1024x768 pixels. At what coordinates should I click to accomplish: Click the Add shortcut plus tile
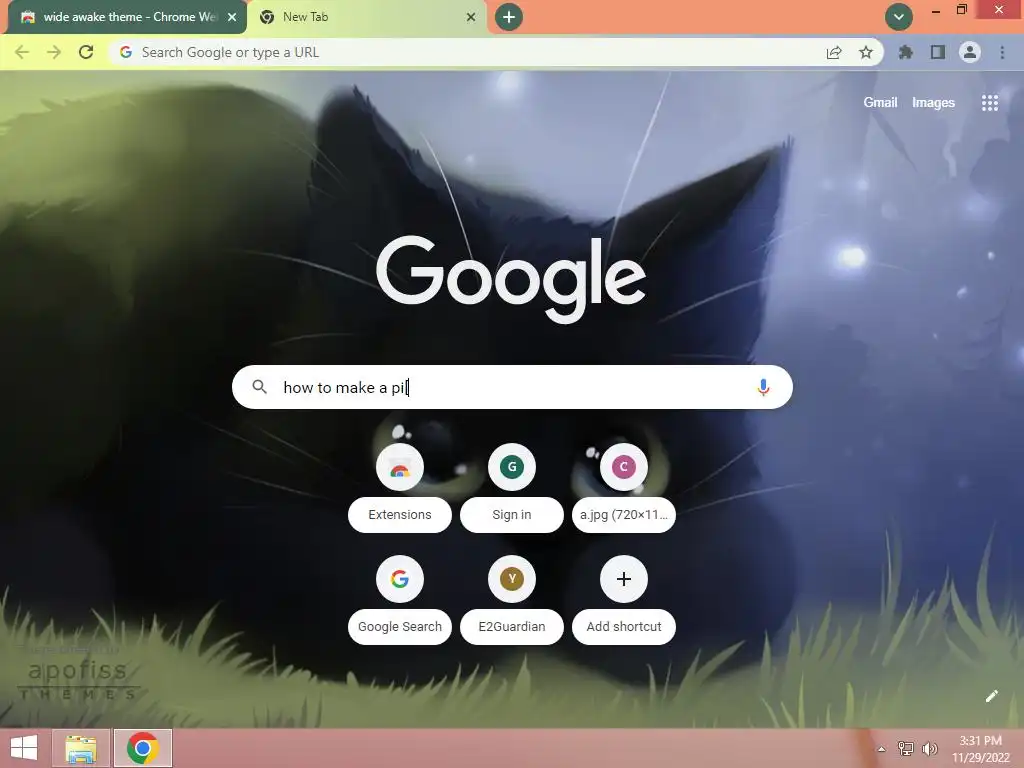[624, 579]
